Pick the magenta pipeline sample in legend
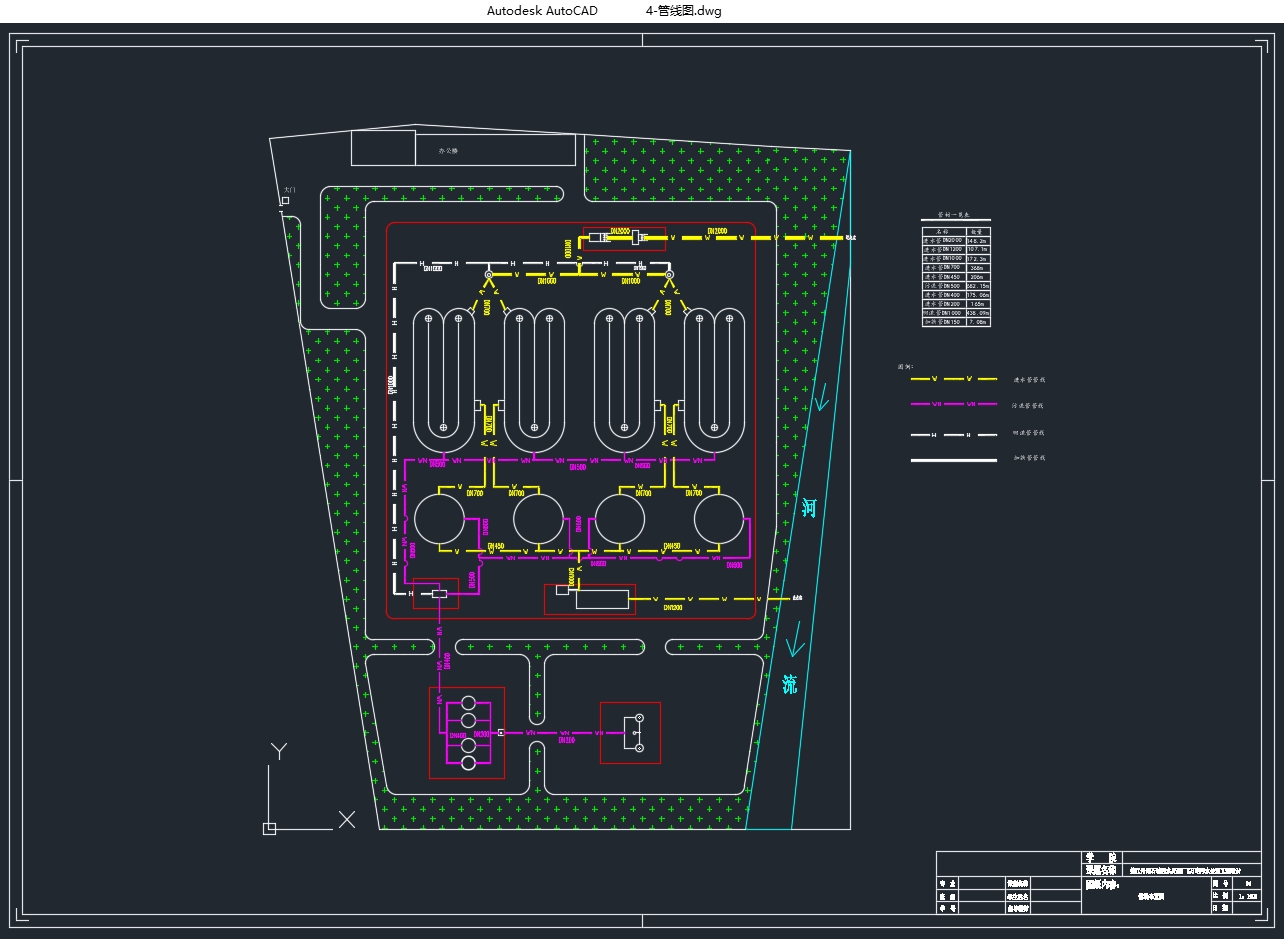The image size is (1284, 939). 953,404
